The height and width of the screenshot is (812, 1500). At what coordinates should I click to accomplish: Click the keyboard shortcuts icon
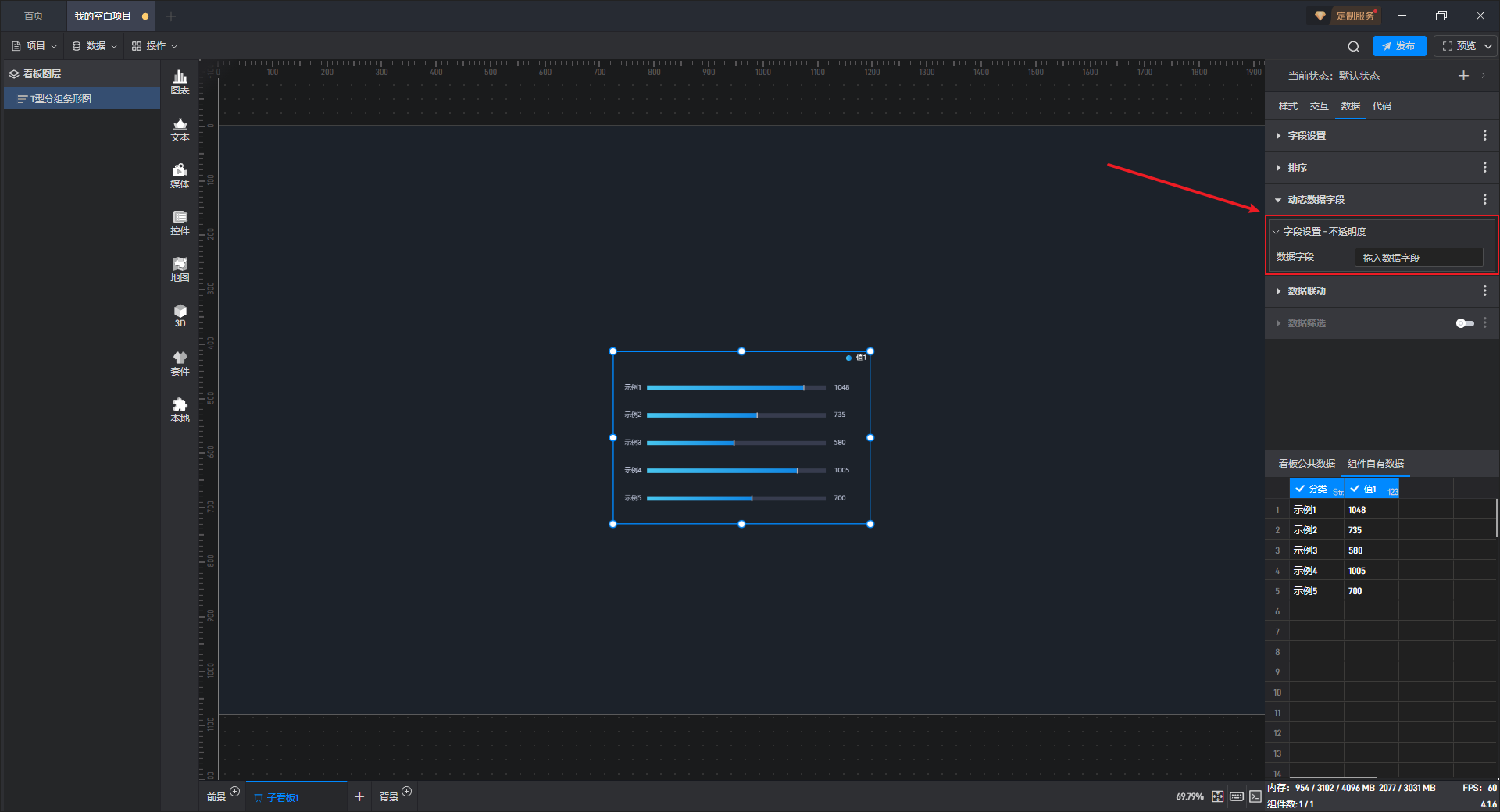1237,796
